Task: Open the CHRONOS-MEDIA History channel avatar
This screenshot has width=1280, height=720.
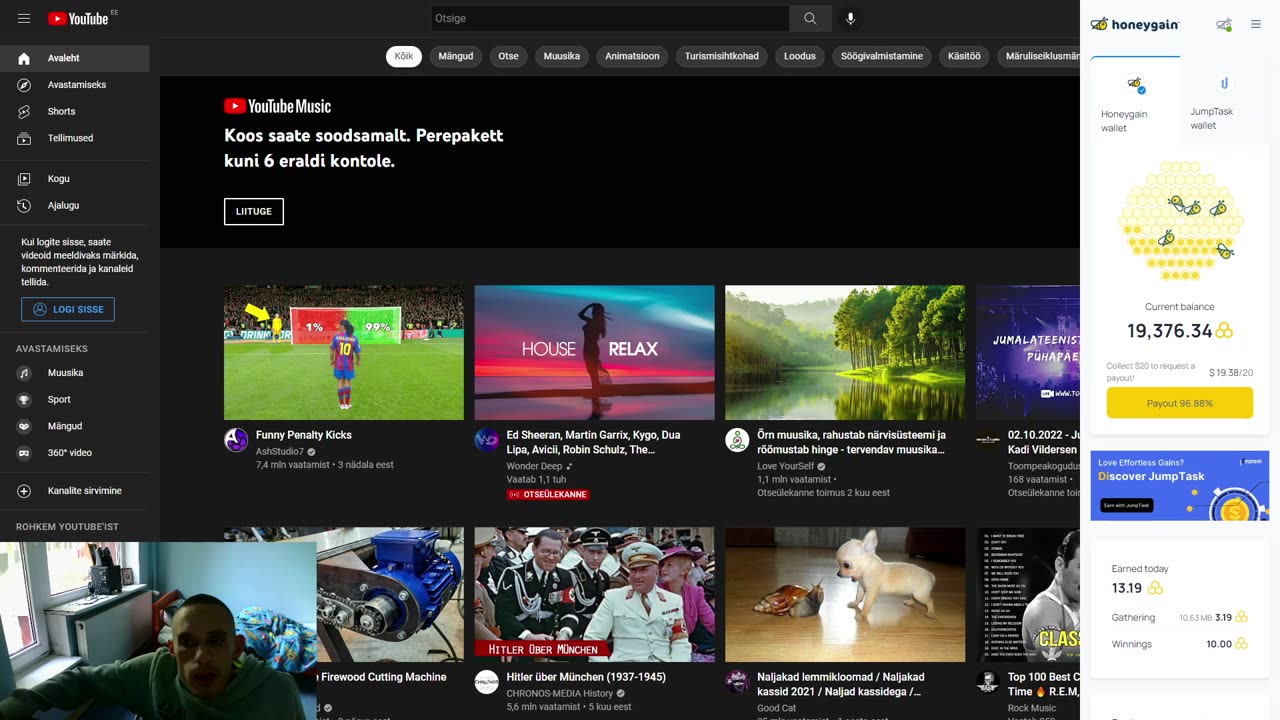Action: click(x=487, y=682)
